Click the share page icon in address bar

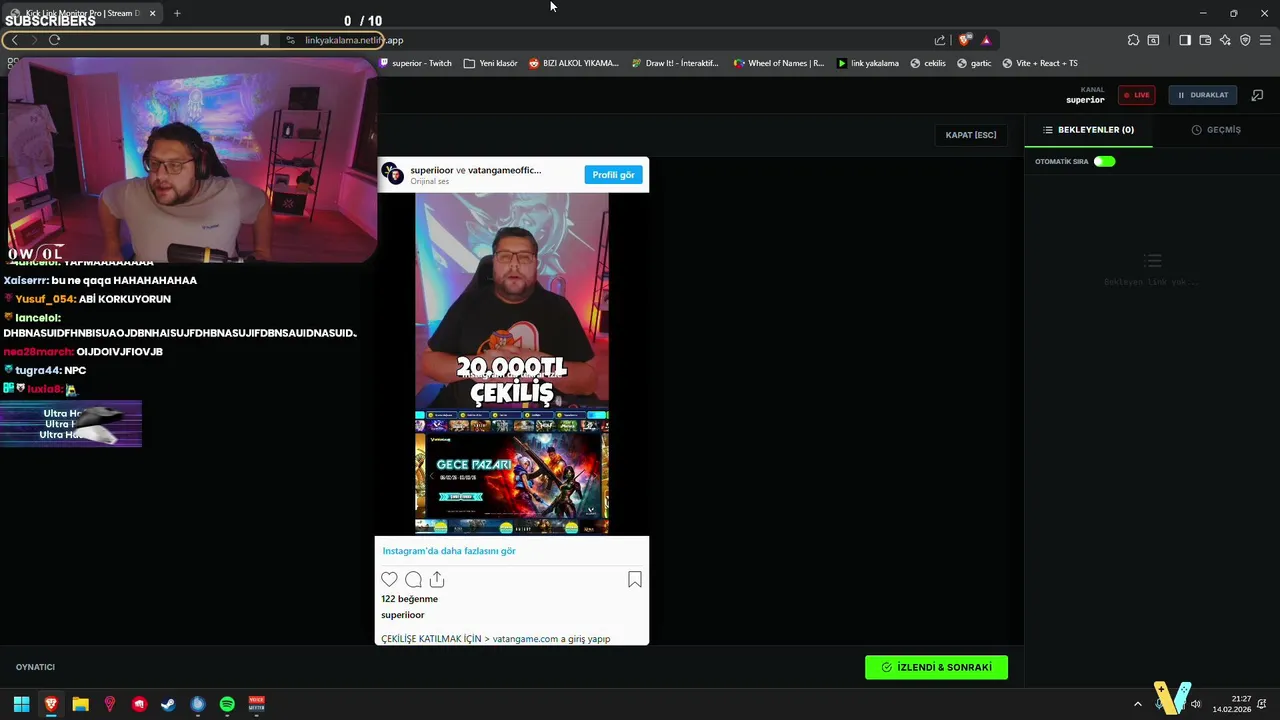(x=940, y=40)
